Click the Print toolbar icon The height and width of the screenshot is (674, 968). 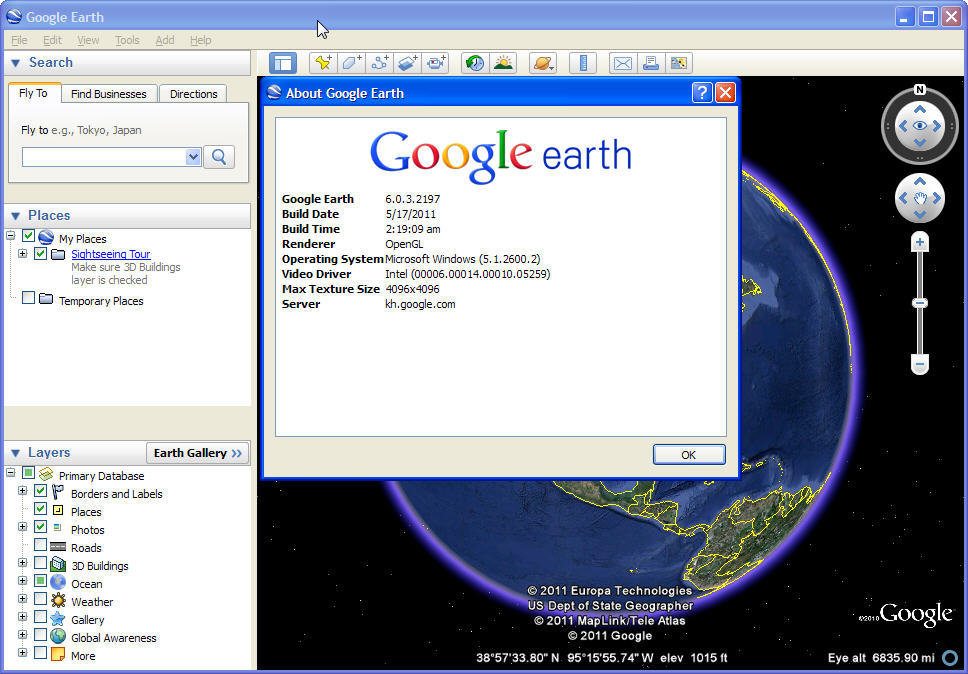(x=650, y=62)
